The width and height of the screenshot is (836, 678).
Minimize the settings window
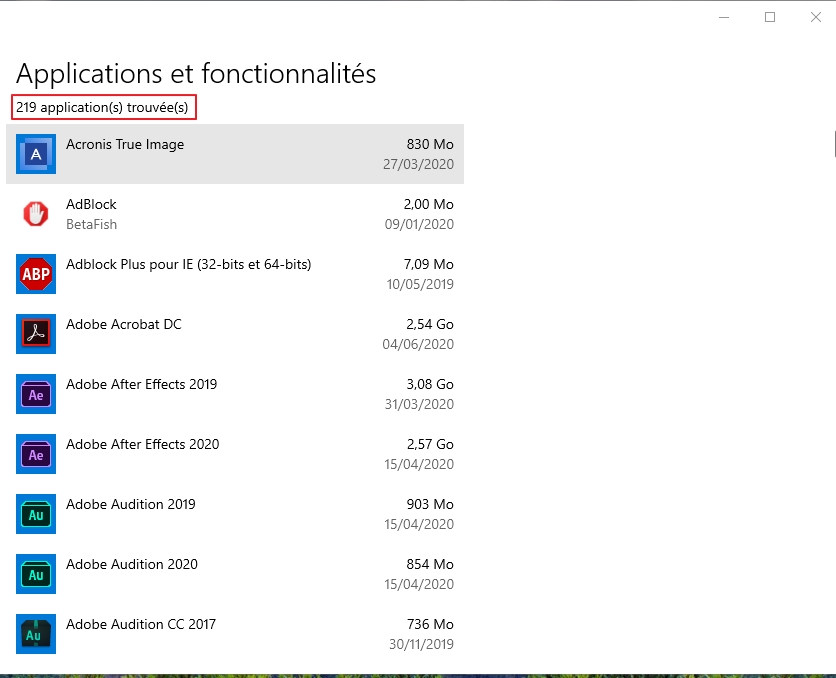(724, 18)
